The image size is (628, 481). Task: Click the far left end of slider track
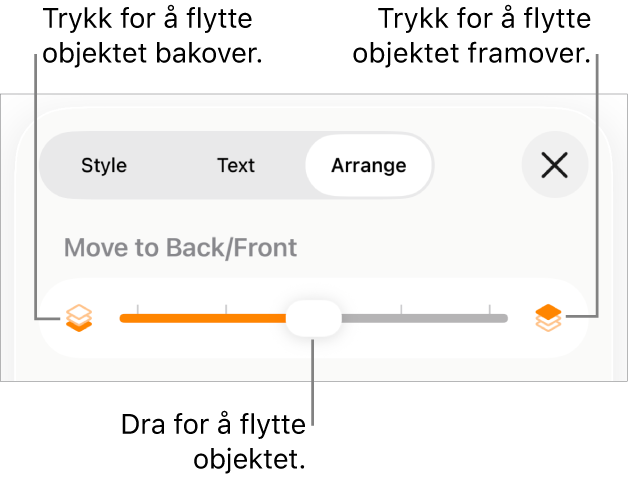coord(123,319)
